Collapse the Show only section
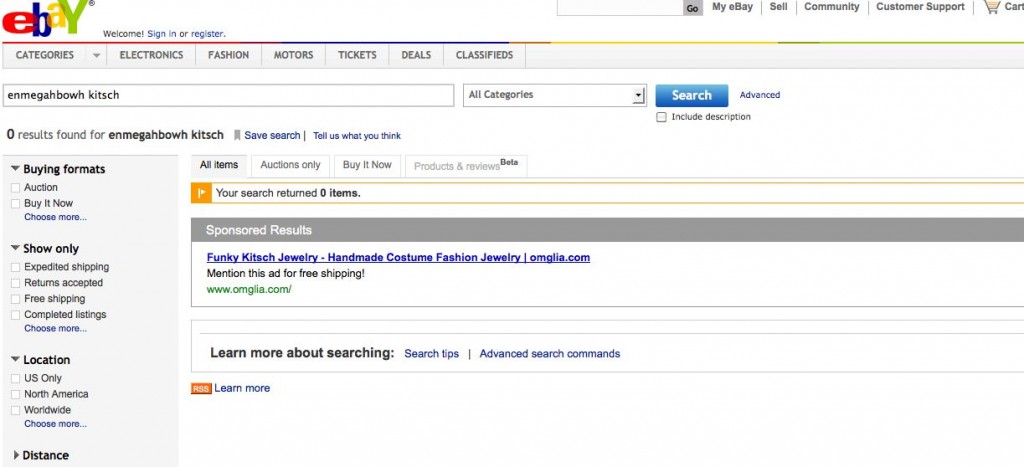 point(16,248)
